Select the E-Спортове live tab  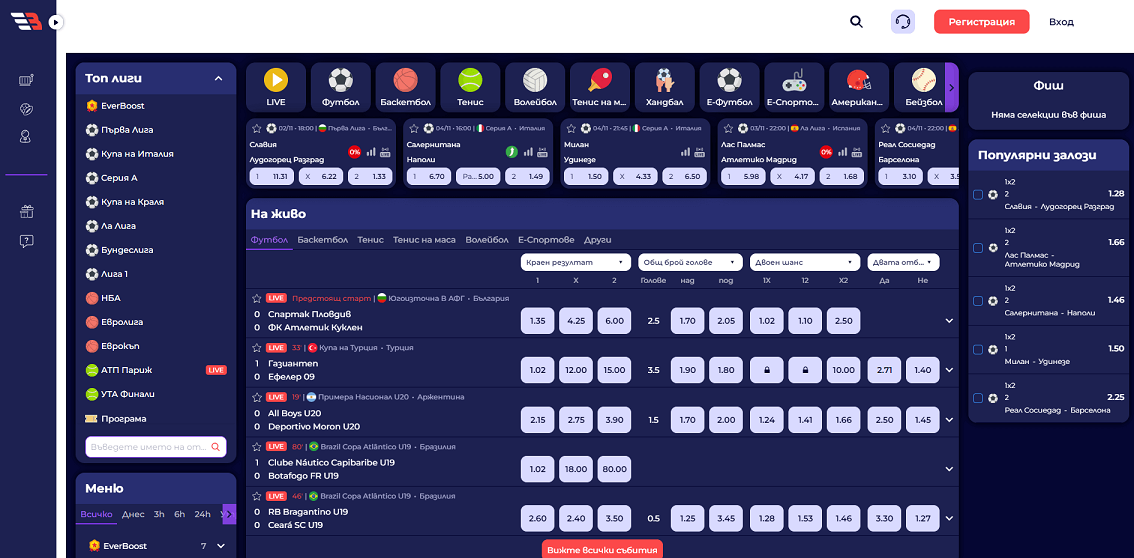pos(546,240)
